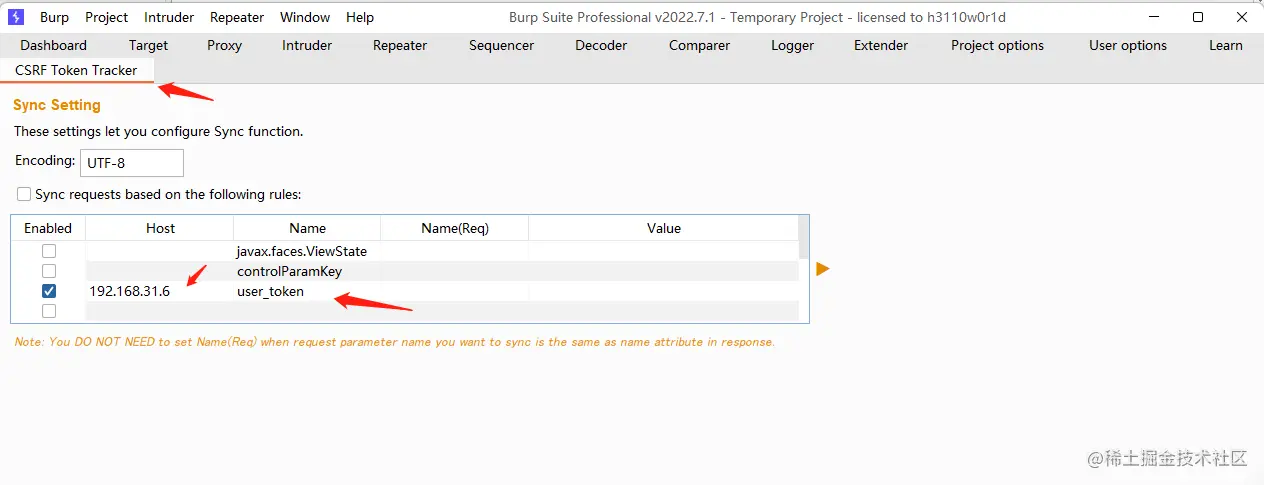1264x485 pixels.
Task: Select the controlParamKey name cell
Action: [x=307, y=271]
